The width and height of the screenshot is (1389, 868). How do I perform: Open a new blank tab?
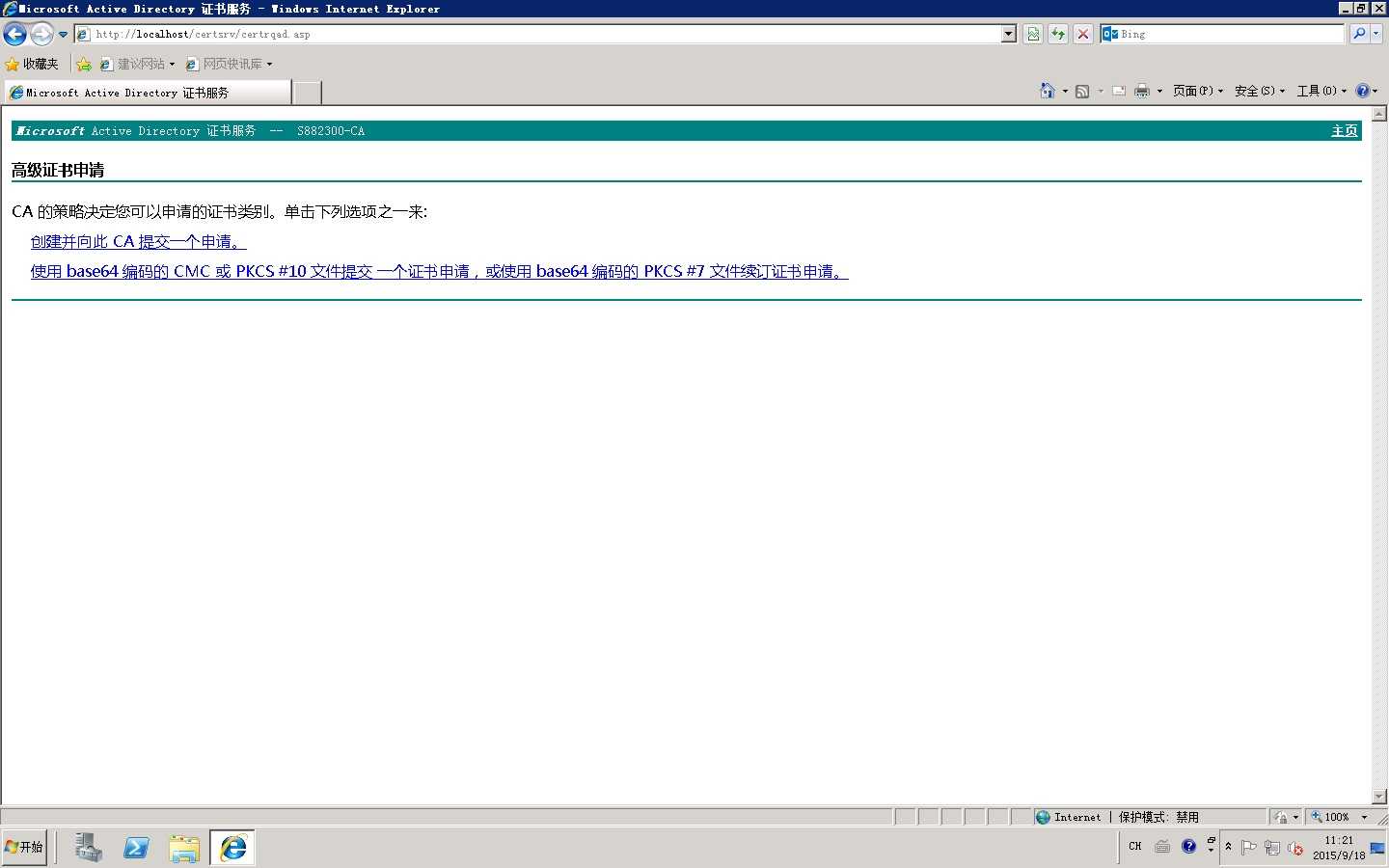click(307, 93)
